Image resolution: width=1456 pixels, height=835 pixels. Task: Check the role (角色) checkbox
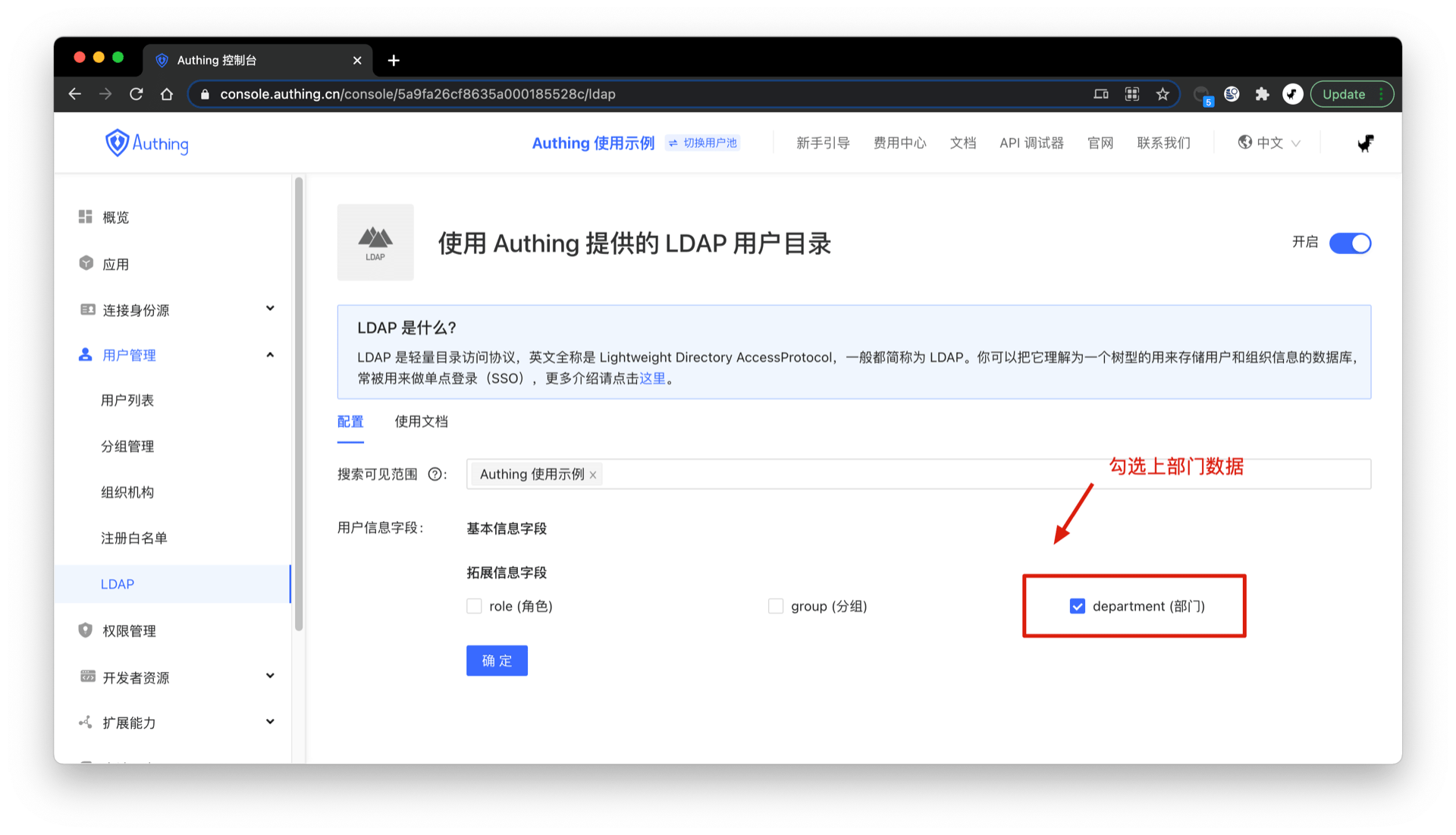[475, 606]
